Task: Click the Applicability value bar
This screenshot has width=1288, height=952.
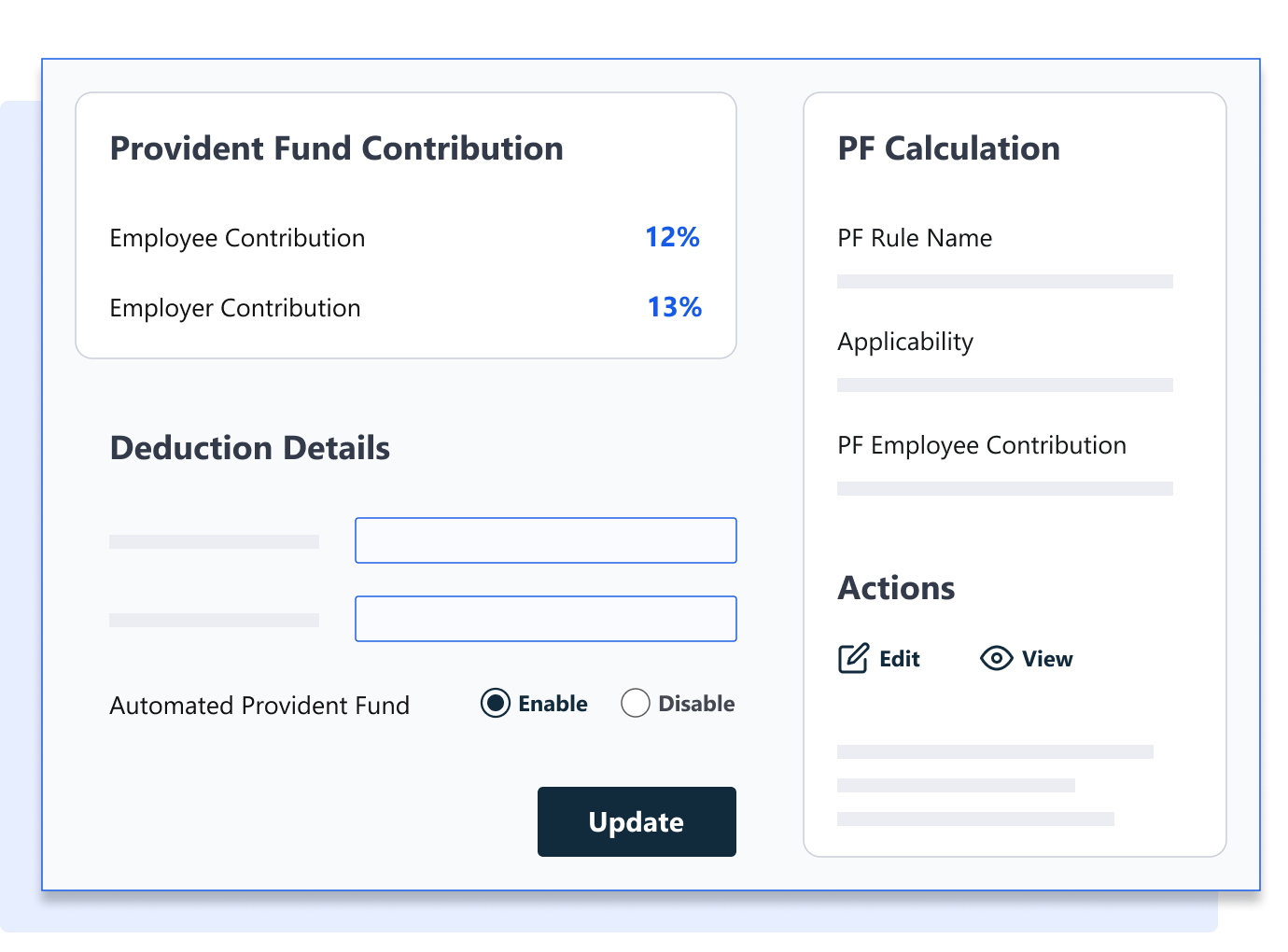Action: tap(1004, 385)
